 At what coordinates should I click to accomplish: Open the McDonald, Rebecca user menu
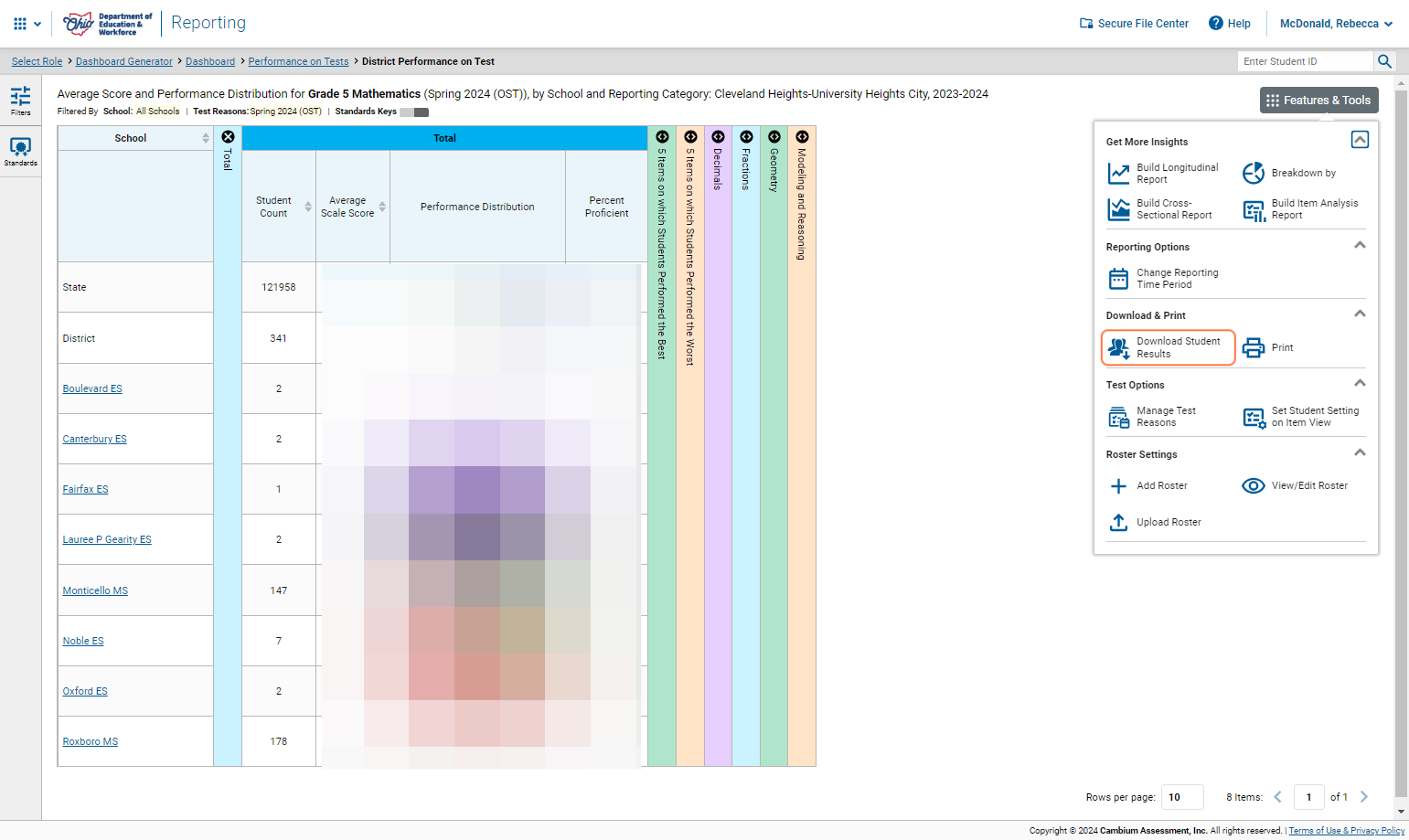click(1336, 24)
